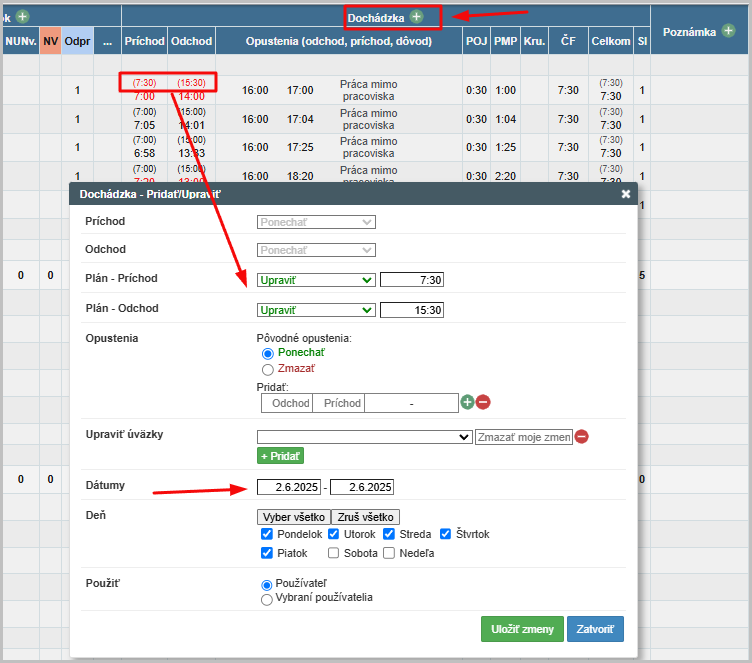Remove leave row with red minus icon
Screen dimensions: 752x663
[x=483, y=402]
